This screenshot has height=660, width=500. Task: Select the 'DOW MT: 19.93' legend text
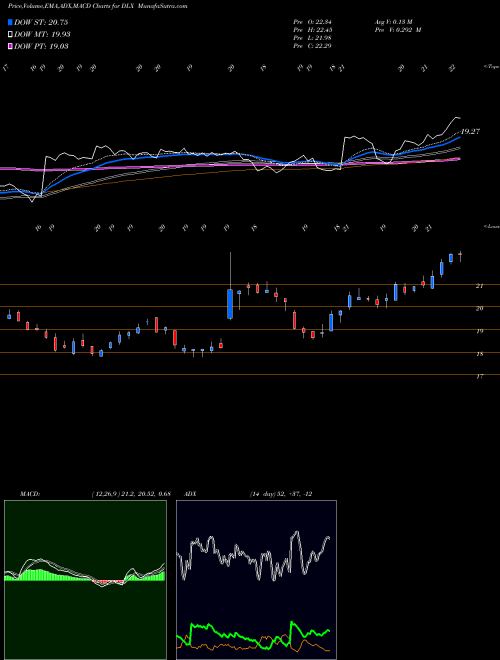(42, 35)
